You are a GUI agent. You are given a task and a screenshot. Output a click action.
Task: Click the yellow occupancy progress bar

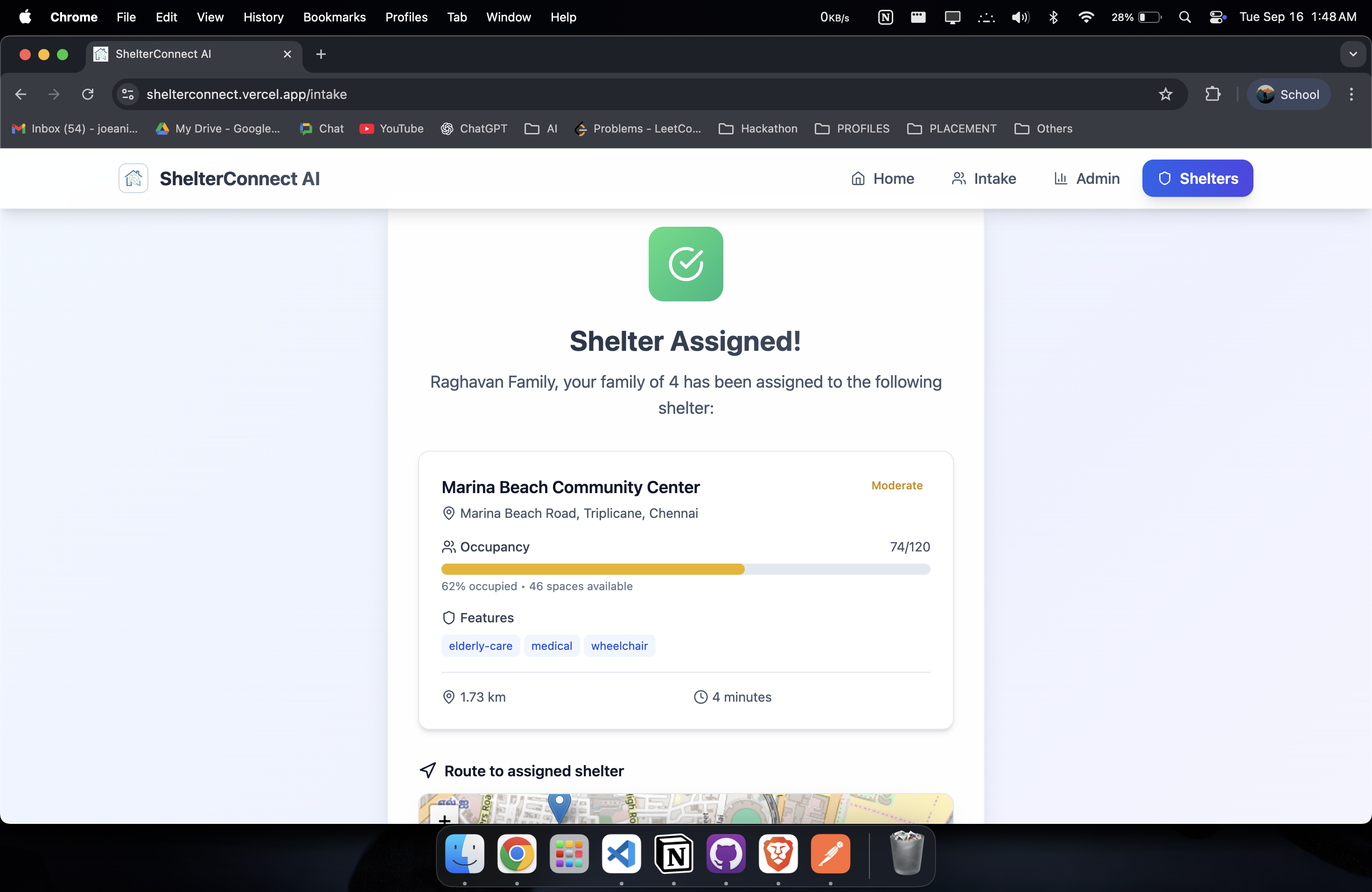(593, 569)
